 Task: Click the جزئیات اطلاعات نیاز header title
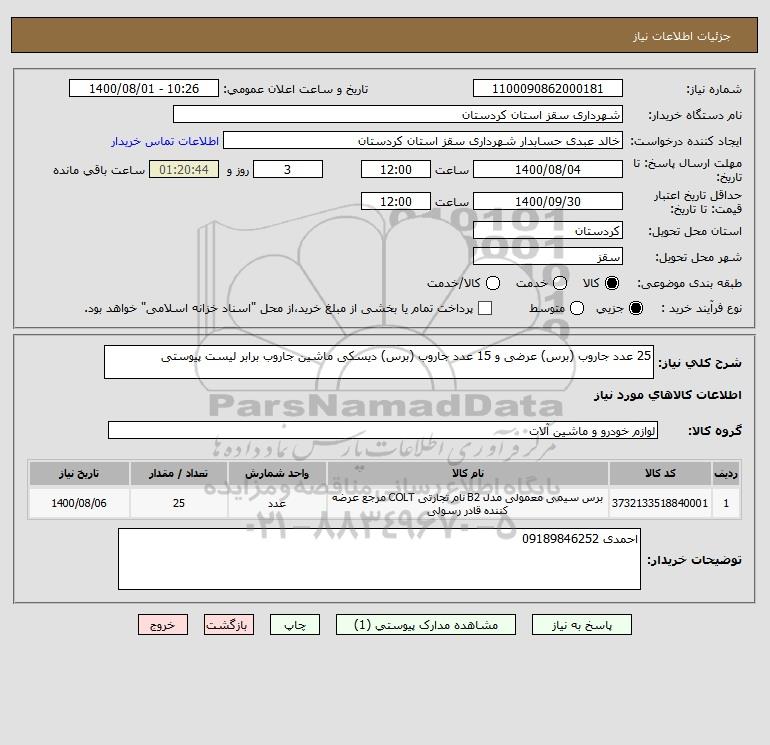(682, 36)
